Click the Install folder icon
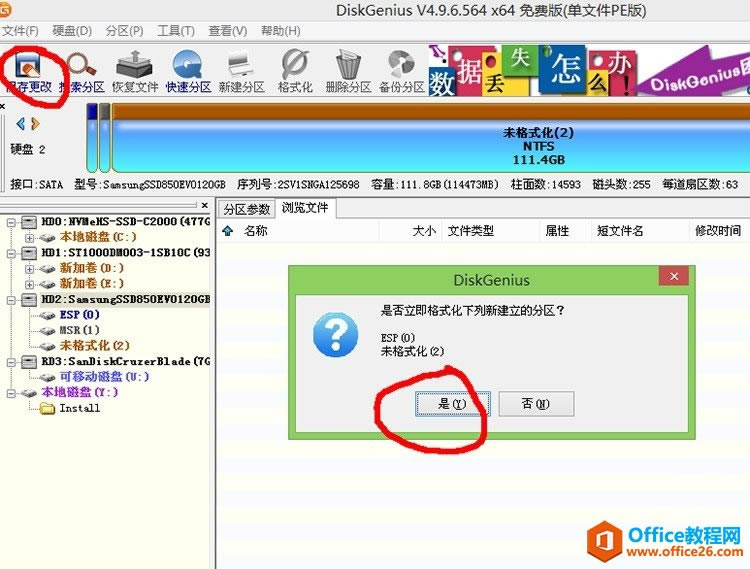Screen dimensions: 750x569 pyautogui.click(x=48, y=408)
